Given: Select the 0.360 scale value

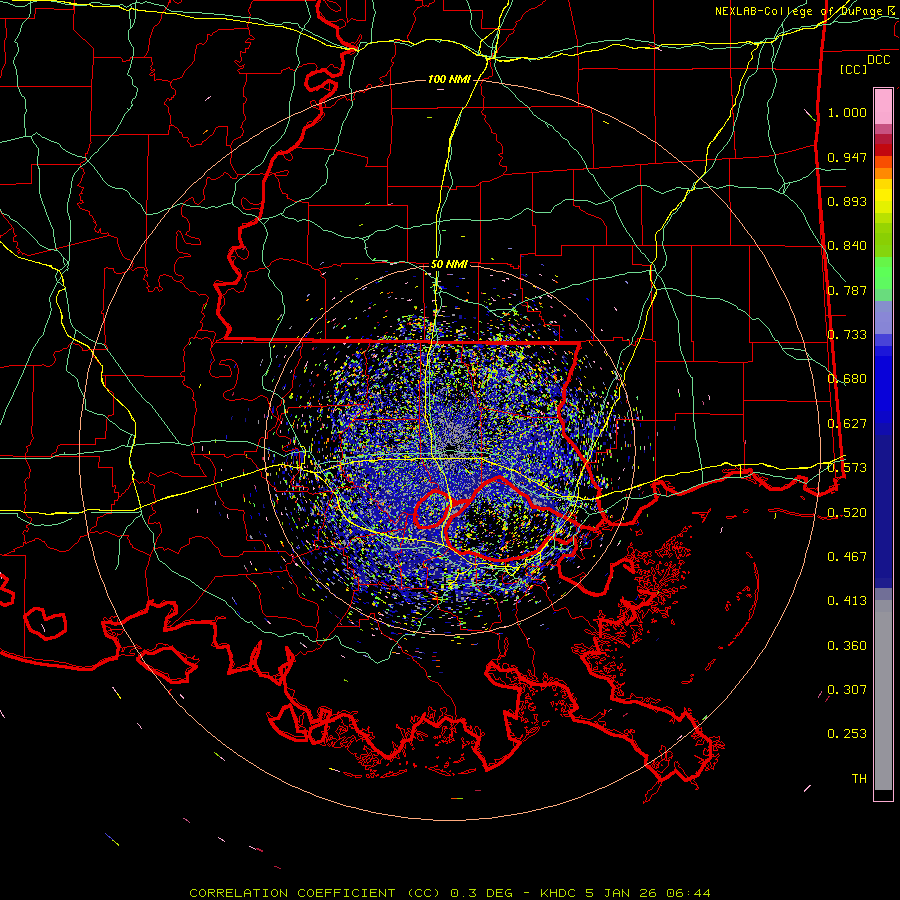Looking at the screenshot, I should [847, 646].
